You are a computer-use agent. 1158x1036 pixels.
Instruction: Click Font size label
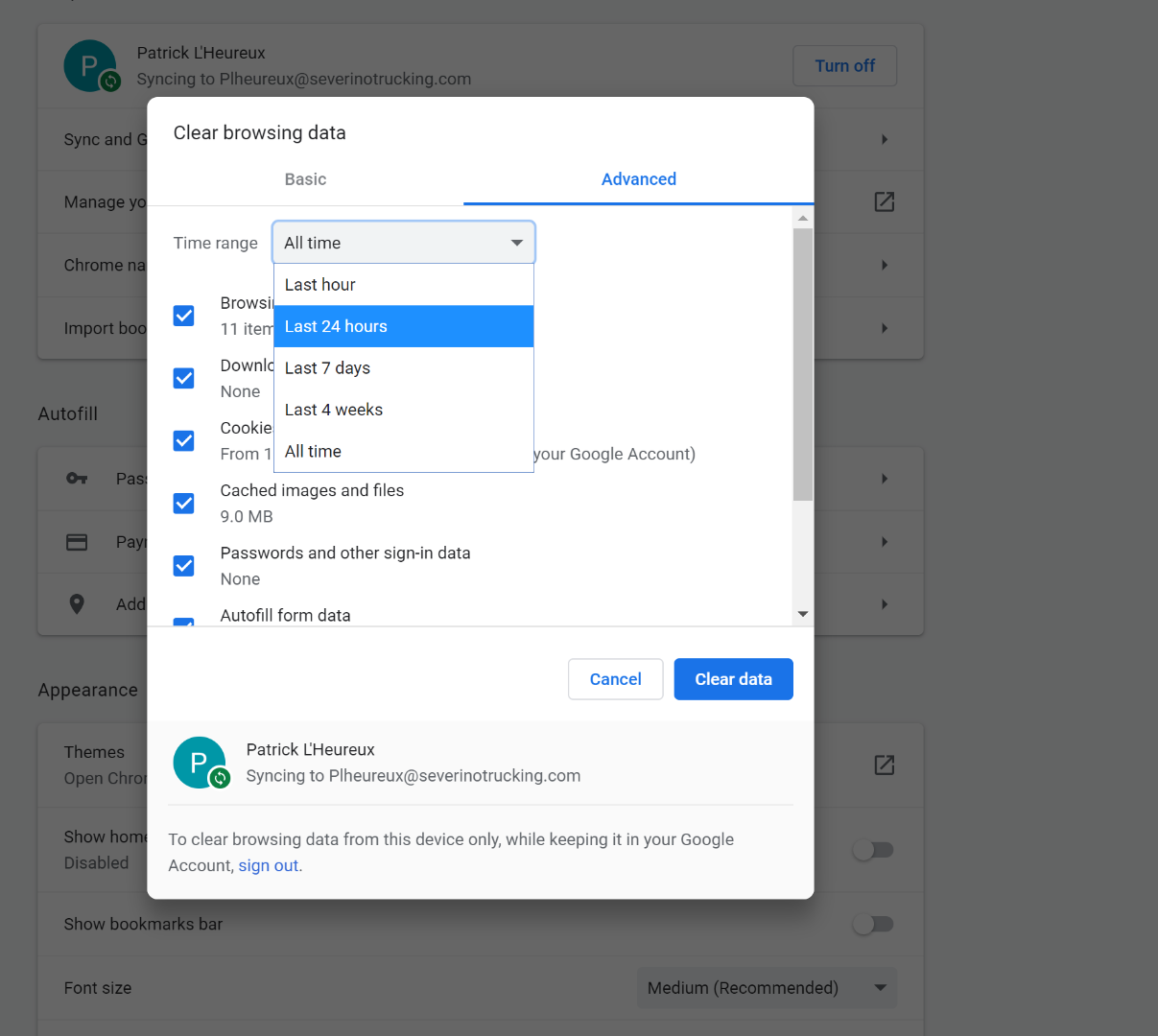[x=98, y=988]
